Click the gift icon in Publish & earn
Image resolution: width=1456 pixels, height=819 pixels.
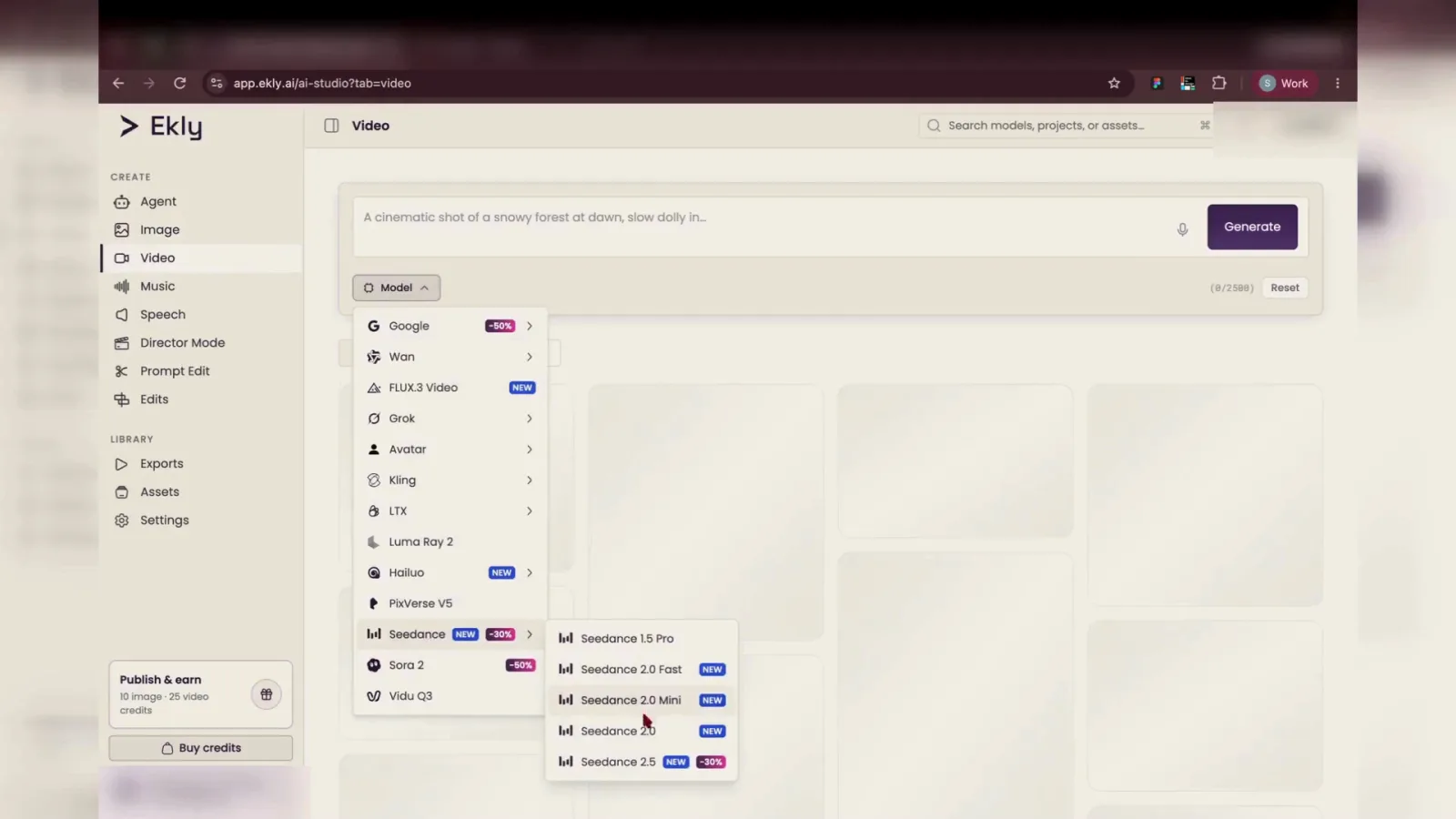point(267,694)
